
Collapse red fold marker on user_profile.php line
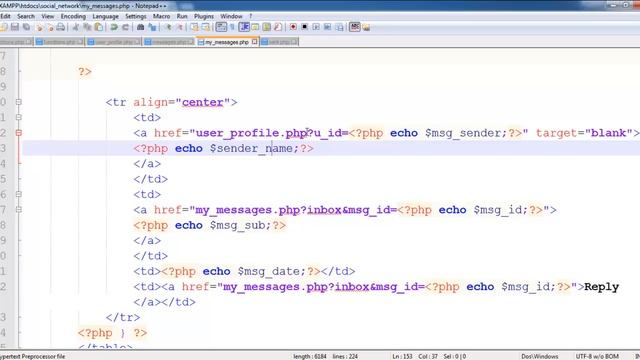19,133
